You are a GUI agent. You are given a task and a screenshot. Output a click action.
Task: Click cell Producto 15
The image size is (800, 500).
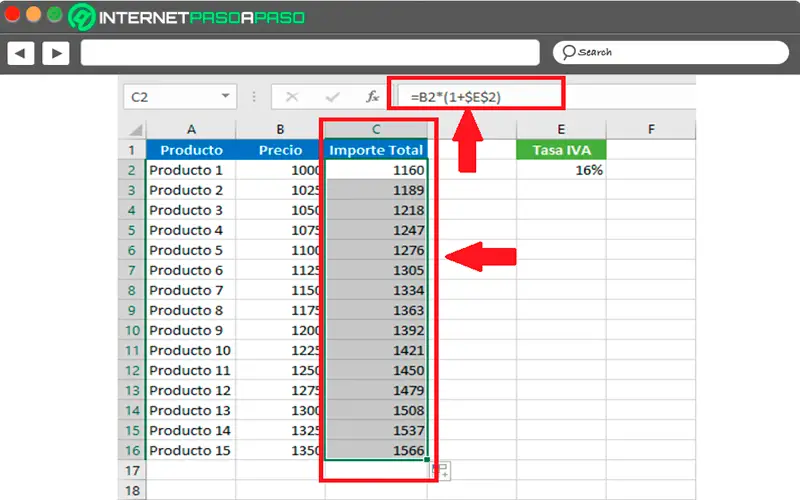[x=191, y=451]
